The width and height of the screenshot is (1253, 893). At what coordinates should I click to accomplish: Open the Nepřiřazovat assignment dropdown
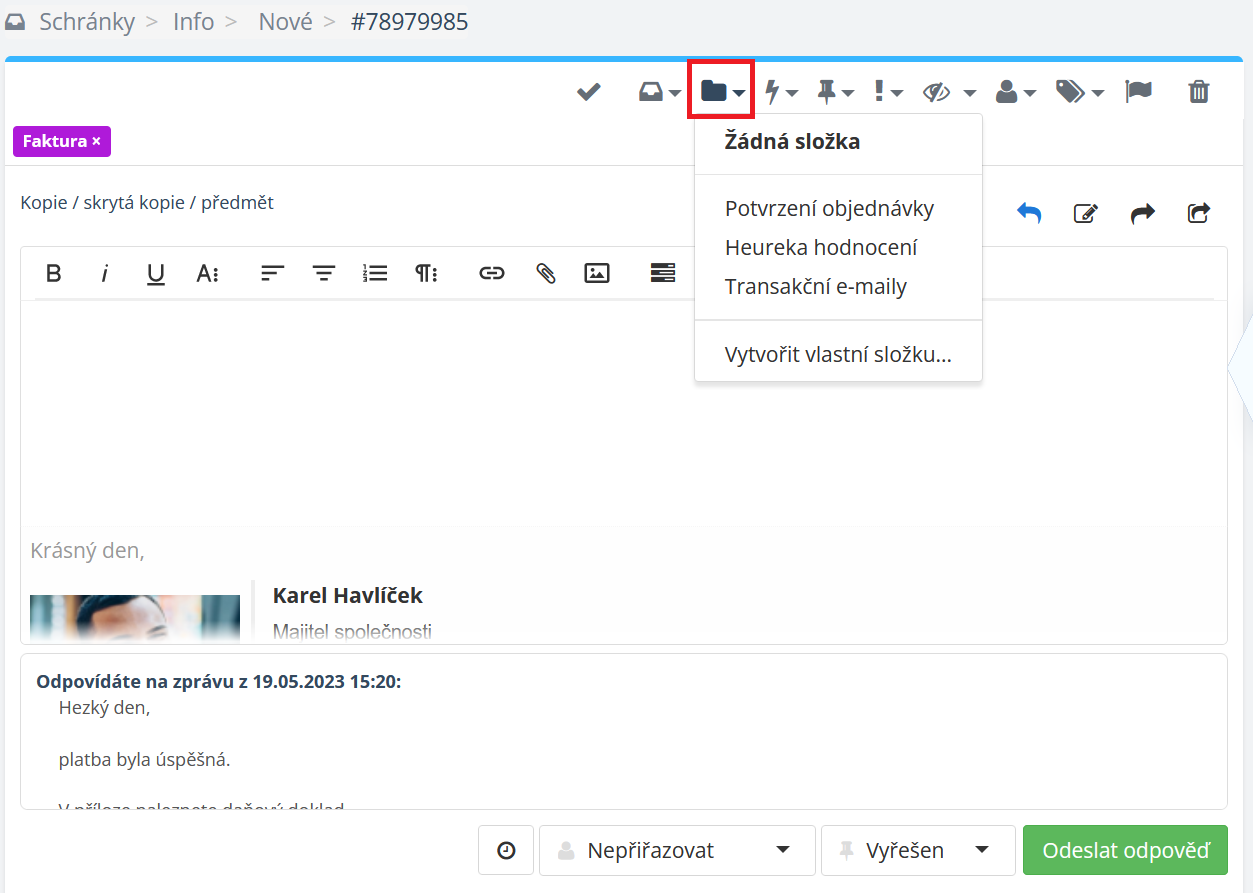(x=677, y=851)
